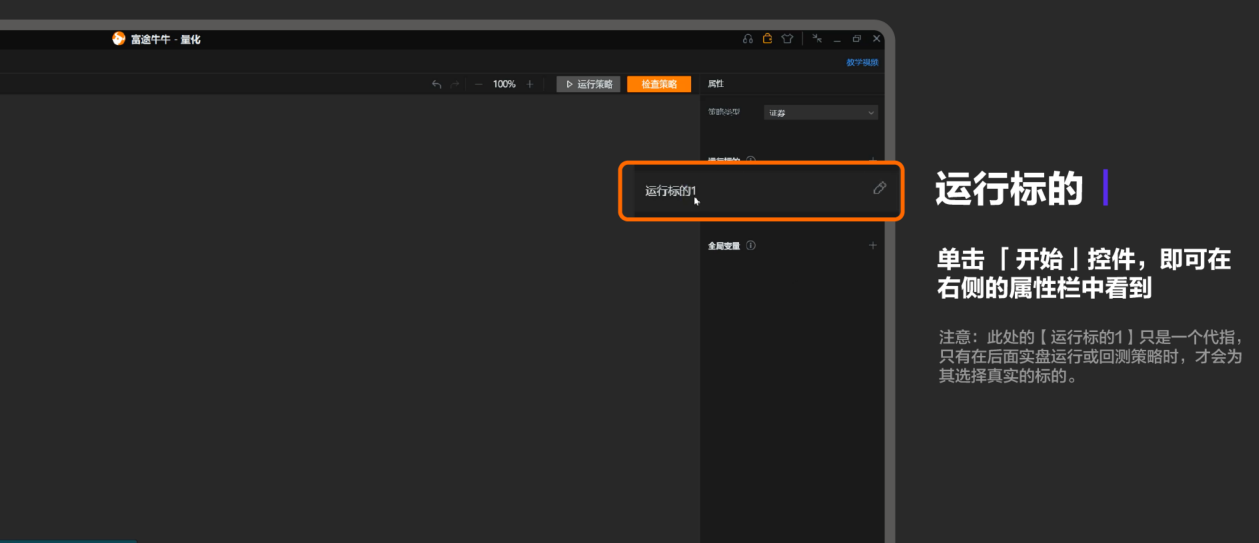Image resolution: width=1259 pixels, height=543 pixels.
Task: Open the strategy type dropdown showing 证券
Action: click(x=821, y=113)
